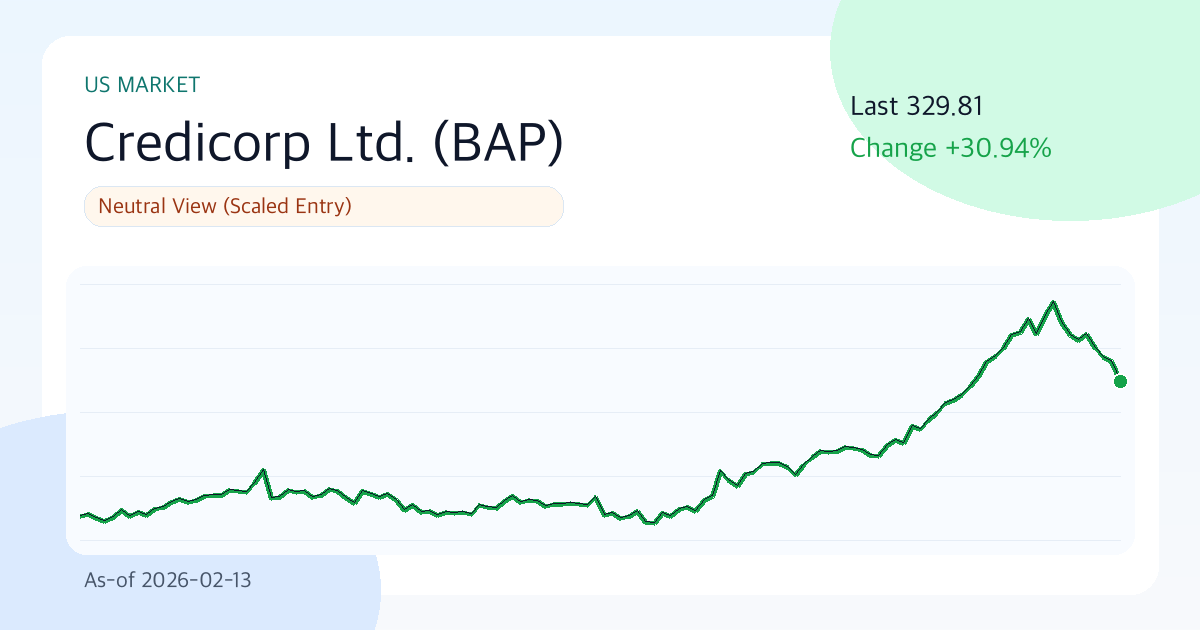The width and height of the screenshot is (1200, 630).
Task: Click the highest peak of price line
Action: click(x=1053, y=301)
